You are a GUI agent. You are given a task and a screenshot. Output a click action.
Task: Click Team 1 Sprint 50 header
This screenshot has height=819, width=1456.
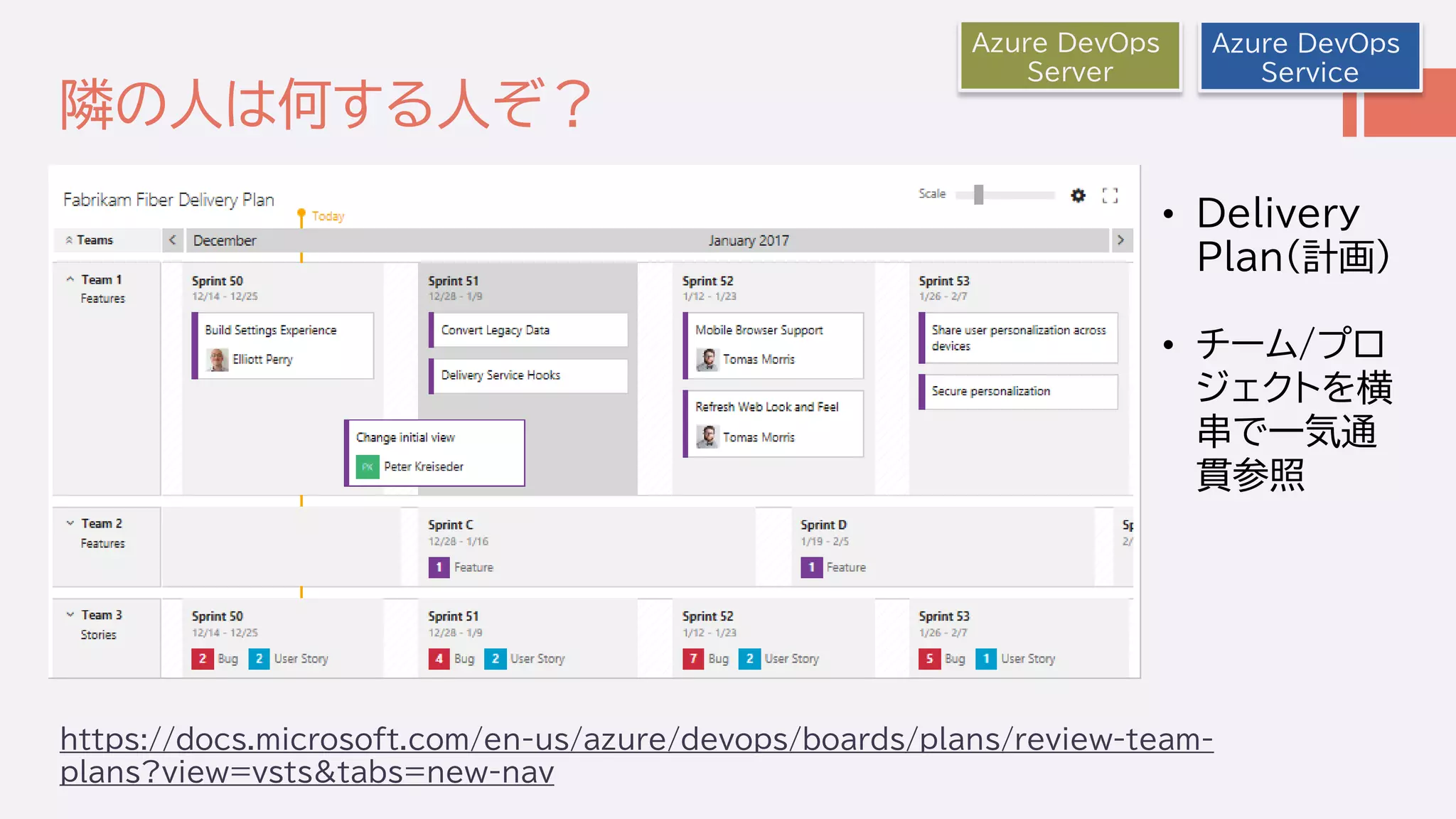pyautogui.click(x=218, y=282)
